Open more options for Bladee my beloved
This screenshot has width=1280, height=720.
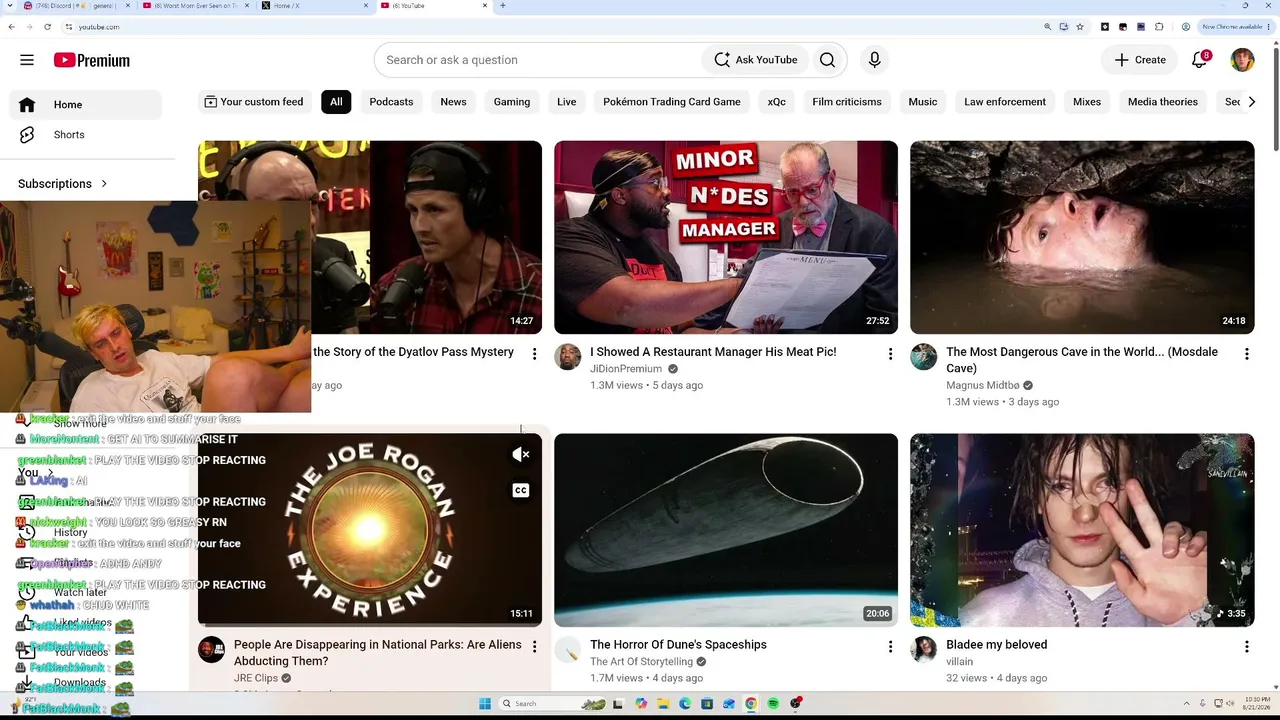(1246, 647)
